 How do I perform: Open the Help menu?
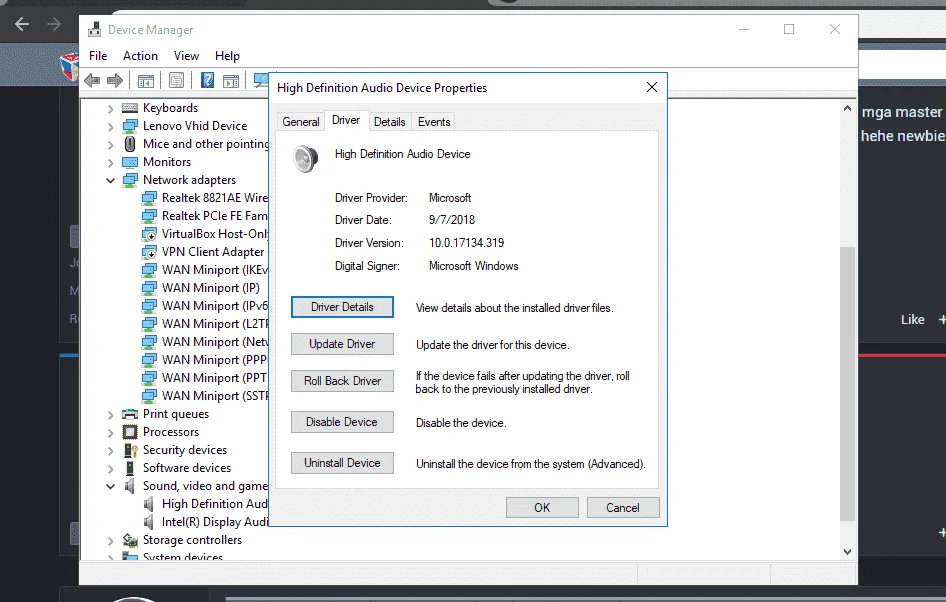227,55
